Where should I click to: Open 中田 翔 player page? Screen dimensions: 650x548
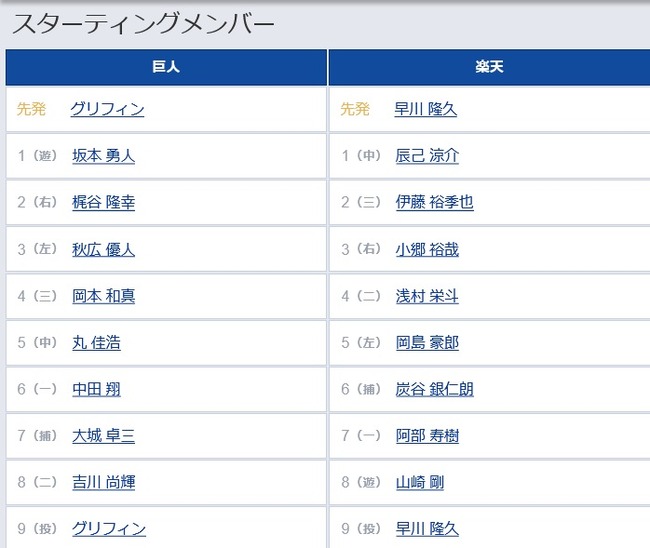pyautogui.click(x=97, y=389)
